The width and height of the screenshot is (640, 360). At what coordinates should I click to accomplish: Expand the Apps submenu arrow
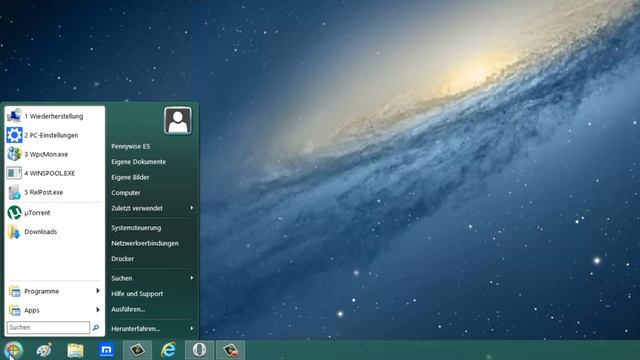click(x=98, y=310)
